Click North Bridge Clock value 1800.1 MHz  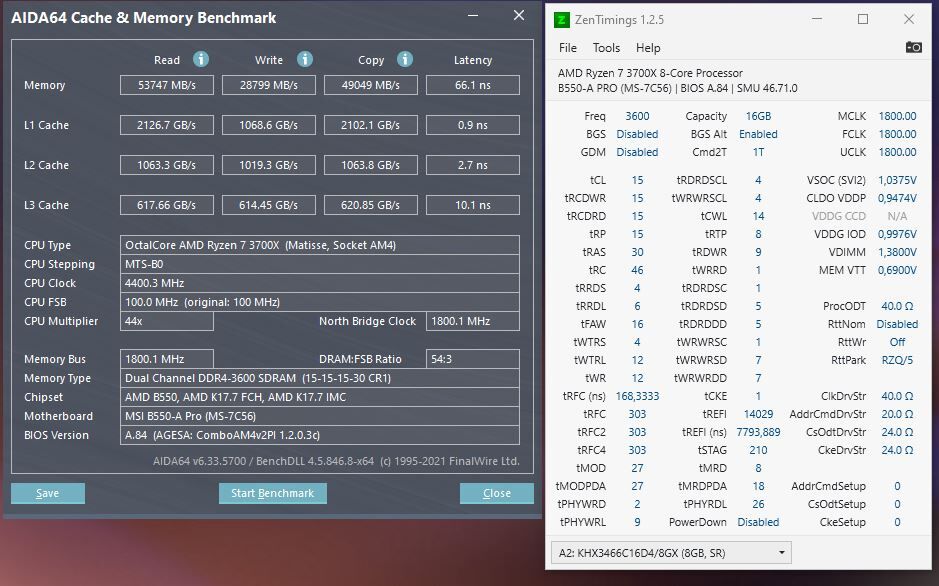(472, 321)
